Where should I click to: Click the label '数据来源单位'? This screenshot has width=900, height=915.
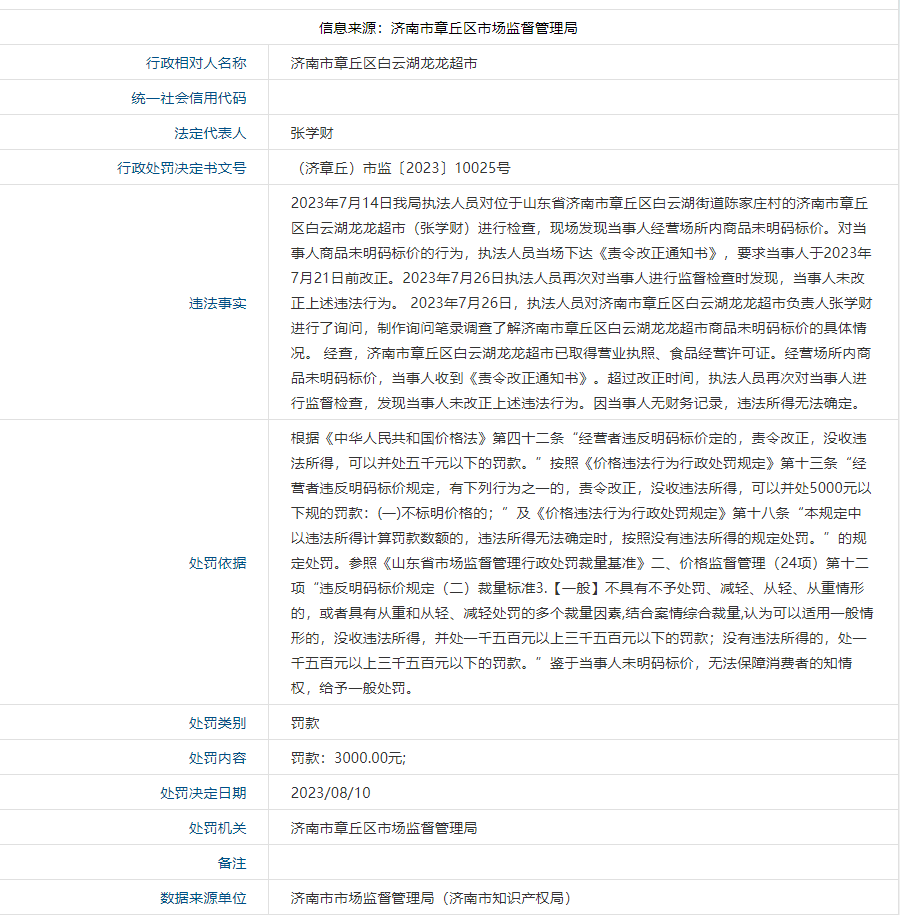203,897
